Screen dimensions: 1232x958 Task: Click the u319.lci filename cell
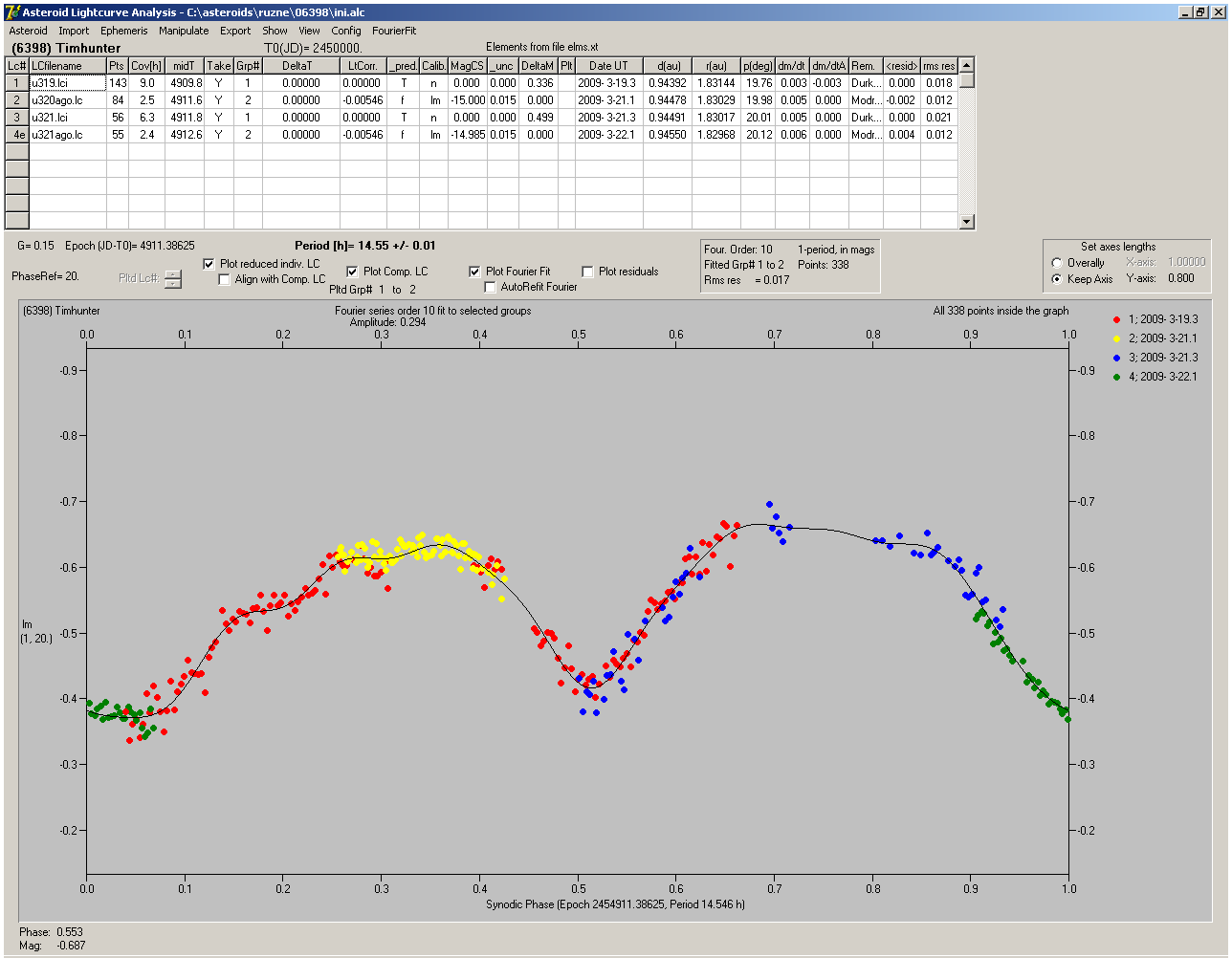tap(68, 83)
